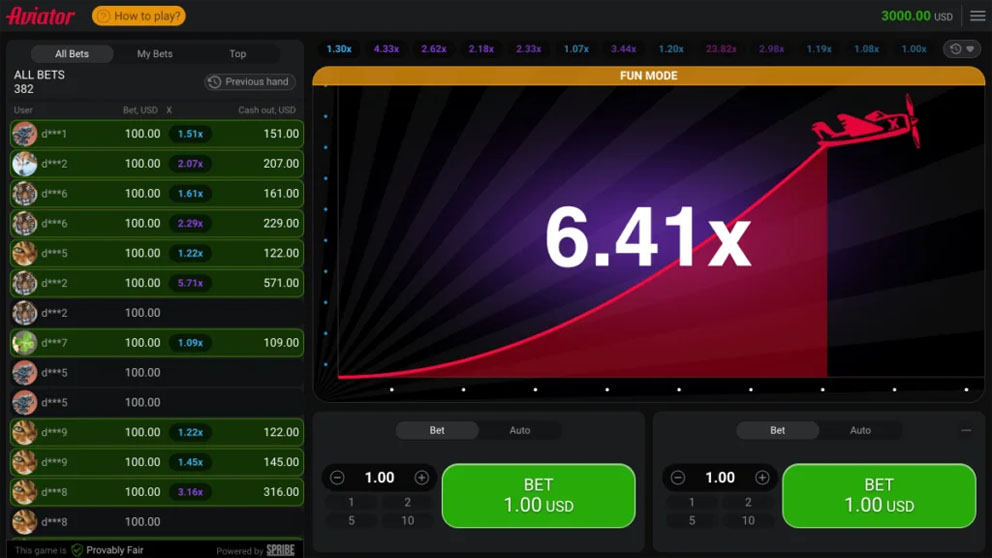Show the Previous hand results
This screenshot has width=992, height=558.
click(248, 82)
